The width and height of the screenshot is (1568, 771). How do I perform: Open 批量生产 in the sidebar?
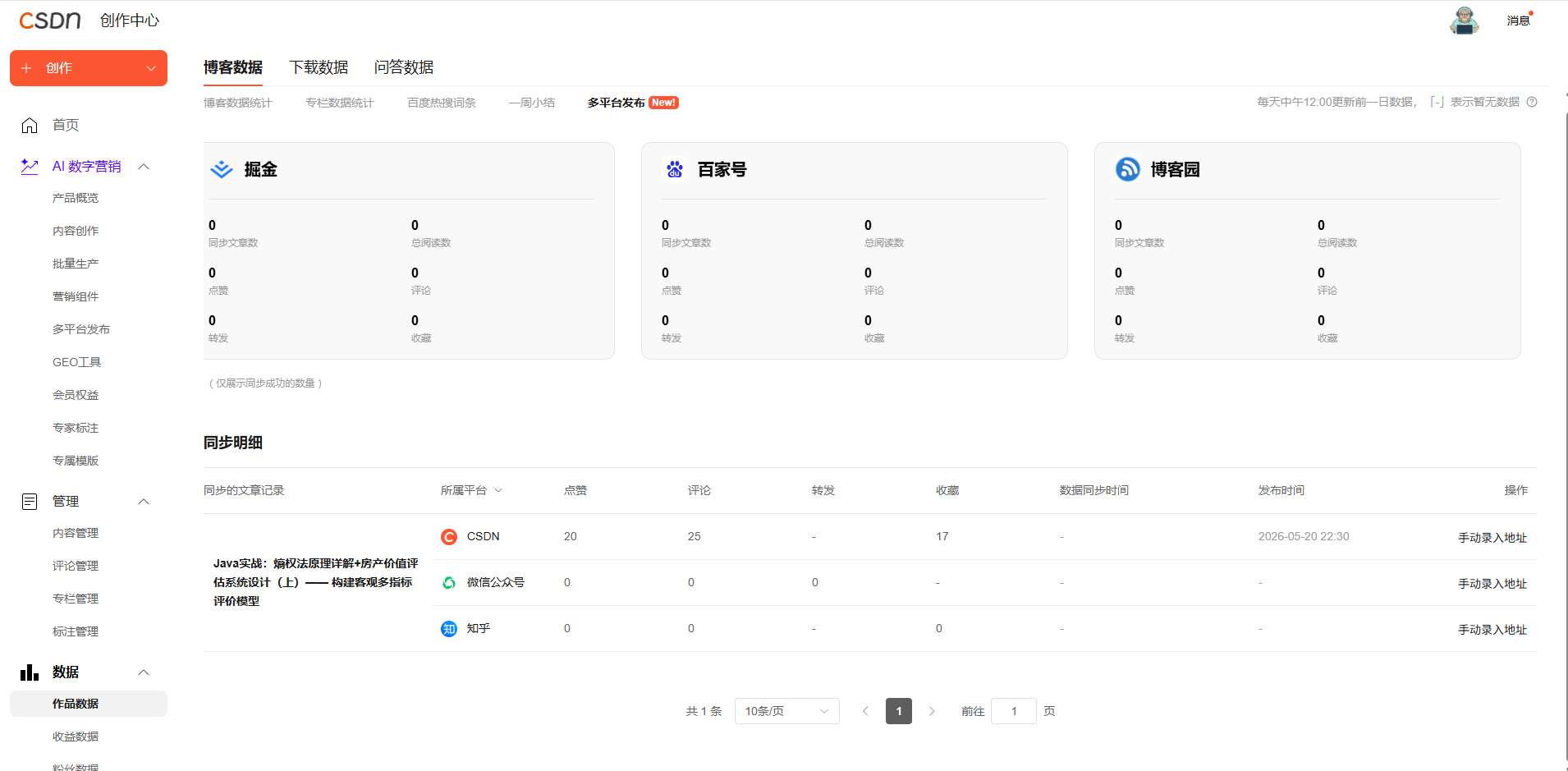point(76,264)
